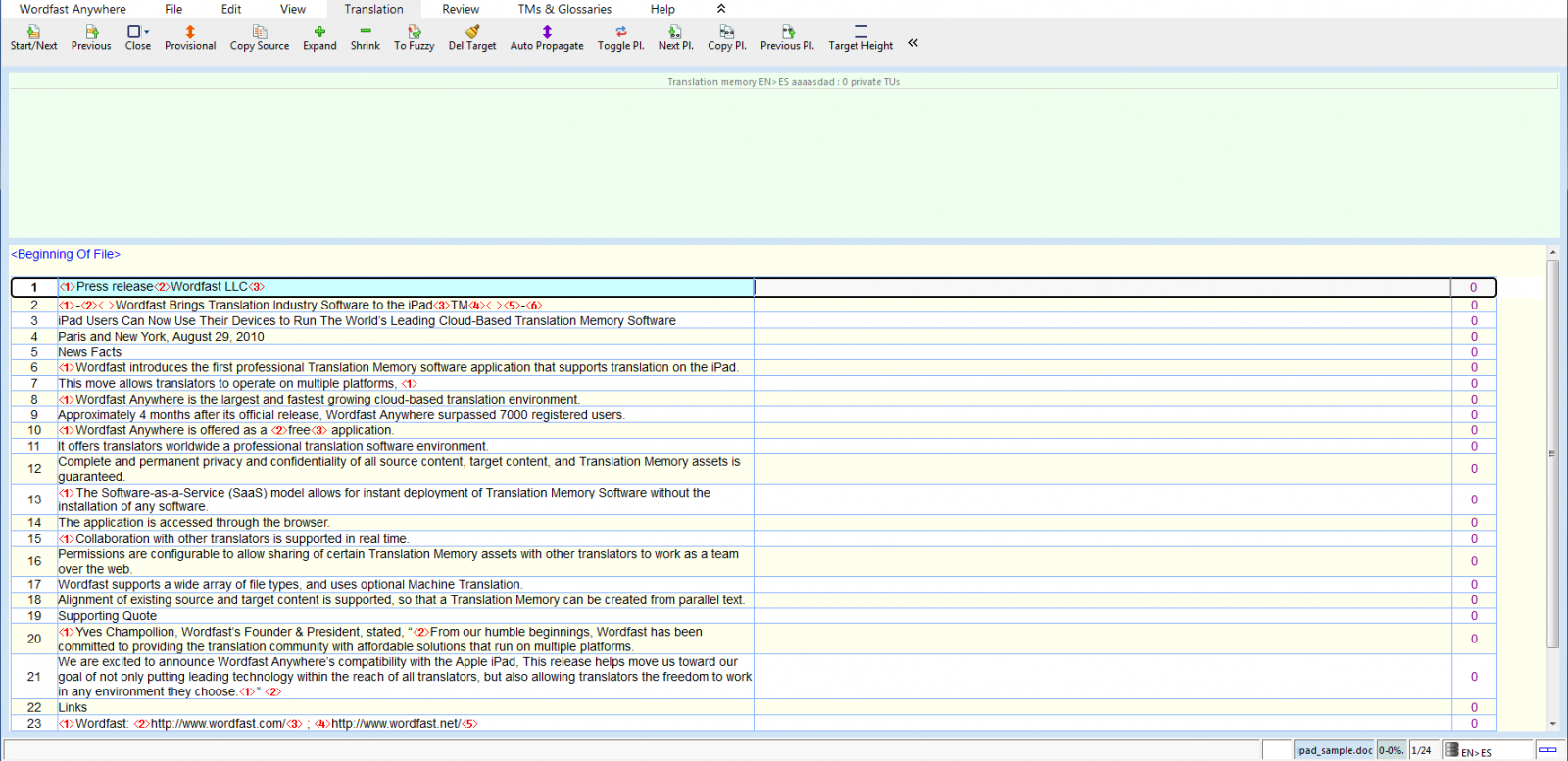1568x761 pixels.
Task: Collapse the ribbon using the double chevron
Action: pos(721,9)
